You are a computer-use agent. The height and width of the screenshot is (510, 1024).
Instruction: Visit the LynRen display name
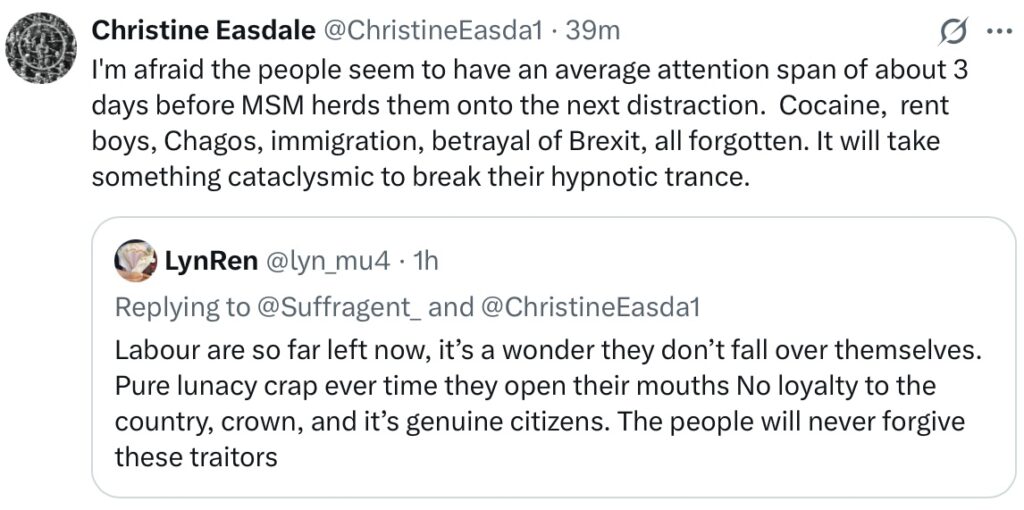208,261
